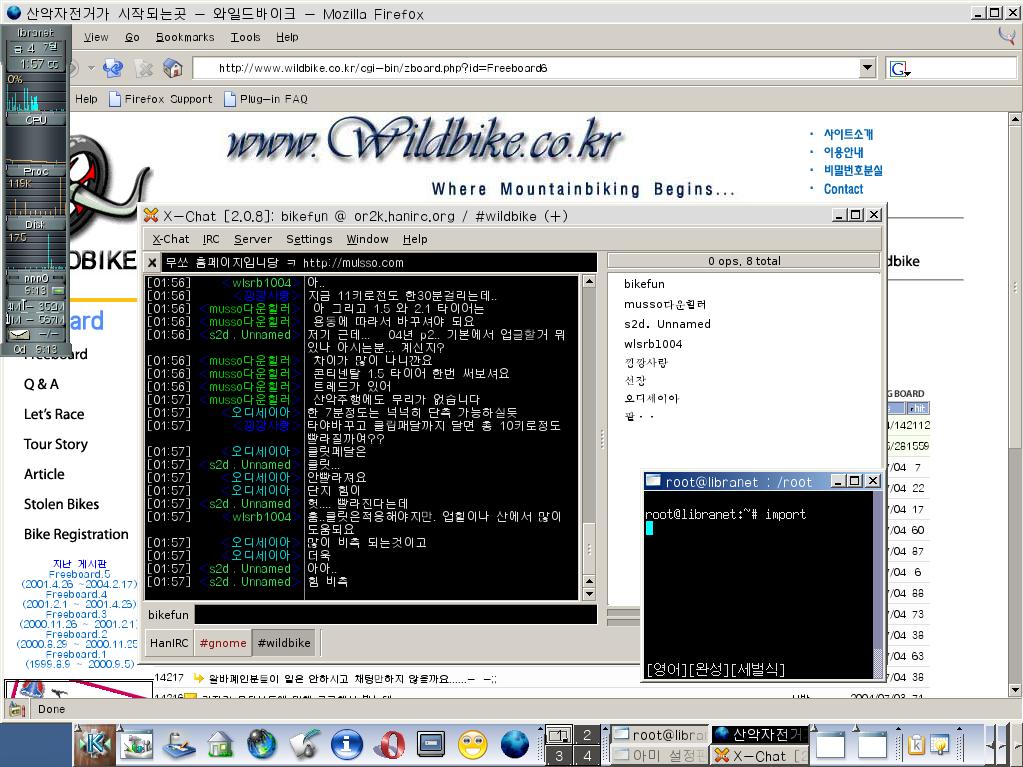Screen dimensions: 1023x767
Task: Select user s2d. Unnamed in user list
Action: 667,323
